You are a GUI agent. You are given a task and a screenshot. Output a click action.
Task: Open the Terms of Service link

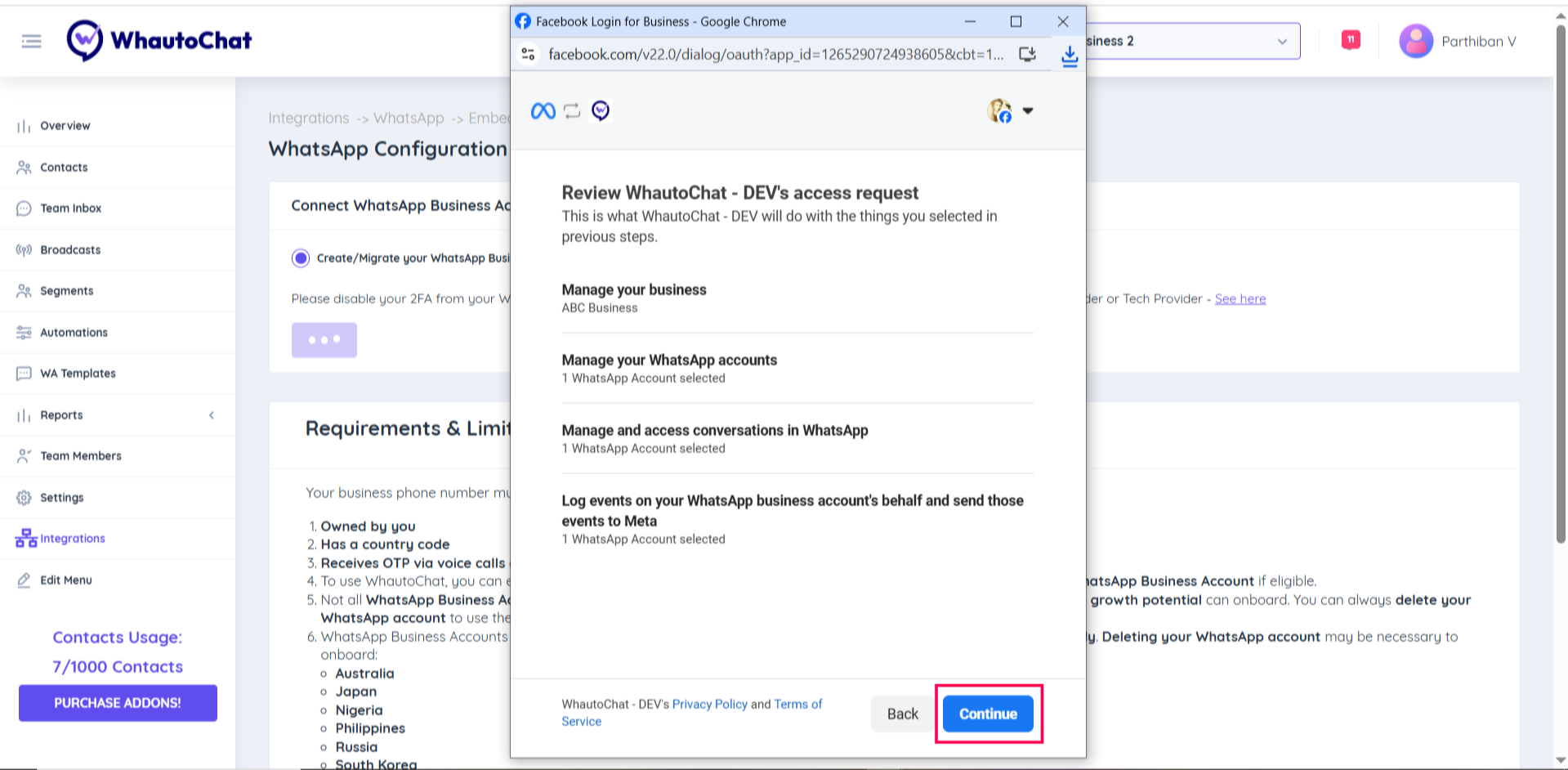pyautogui.click(x=692, y=713)
